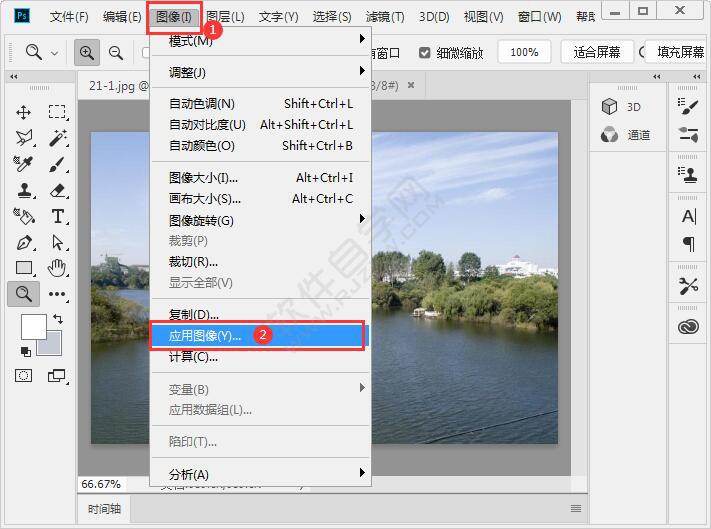Open the Creative Cloud Libraries panel icon

pos(688,327)
